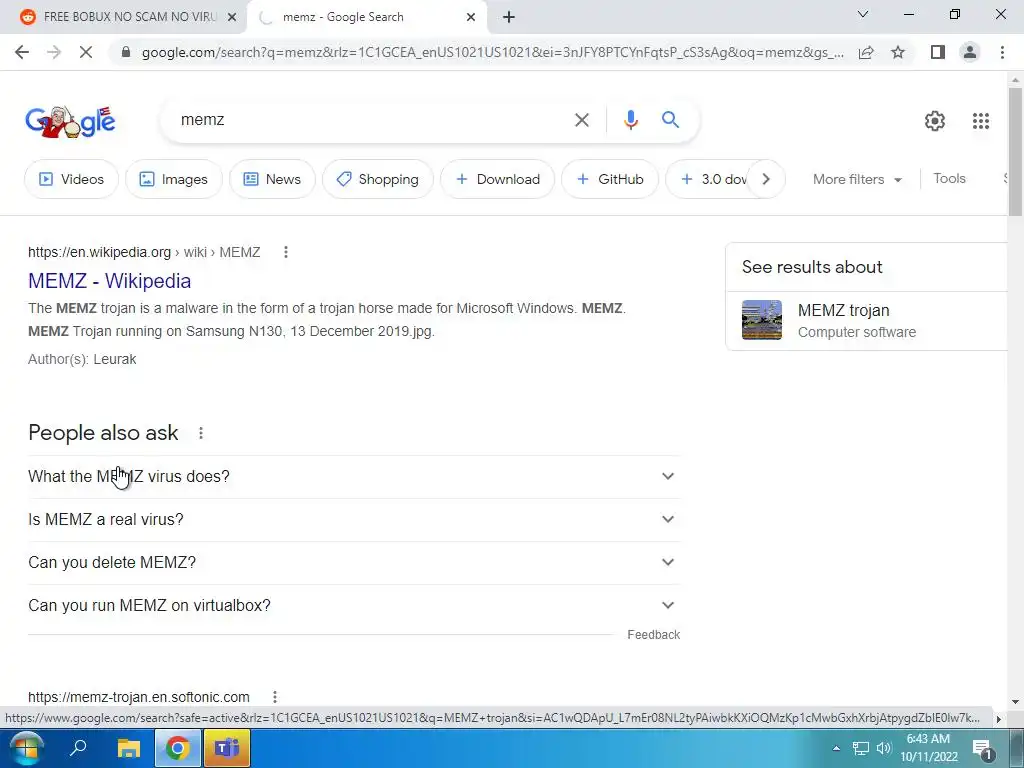Close the memz - Google Search tab

point(471,18)
